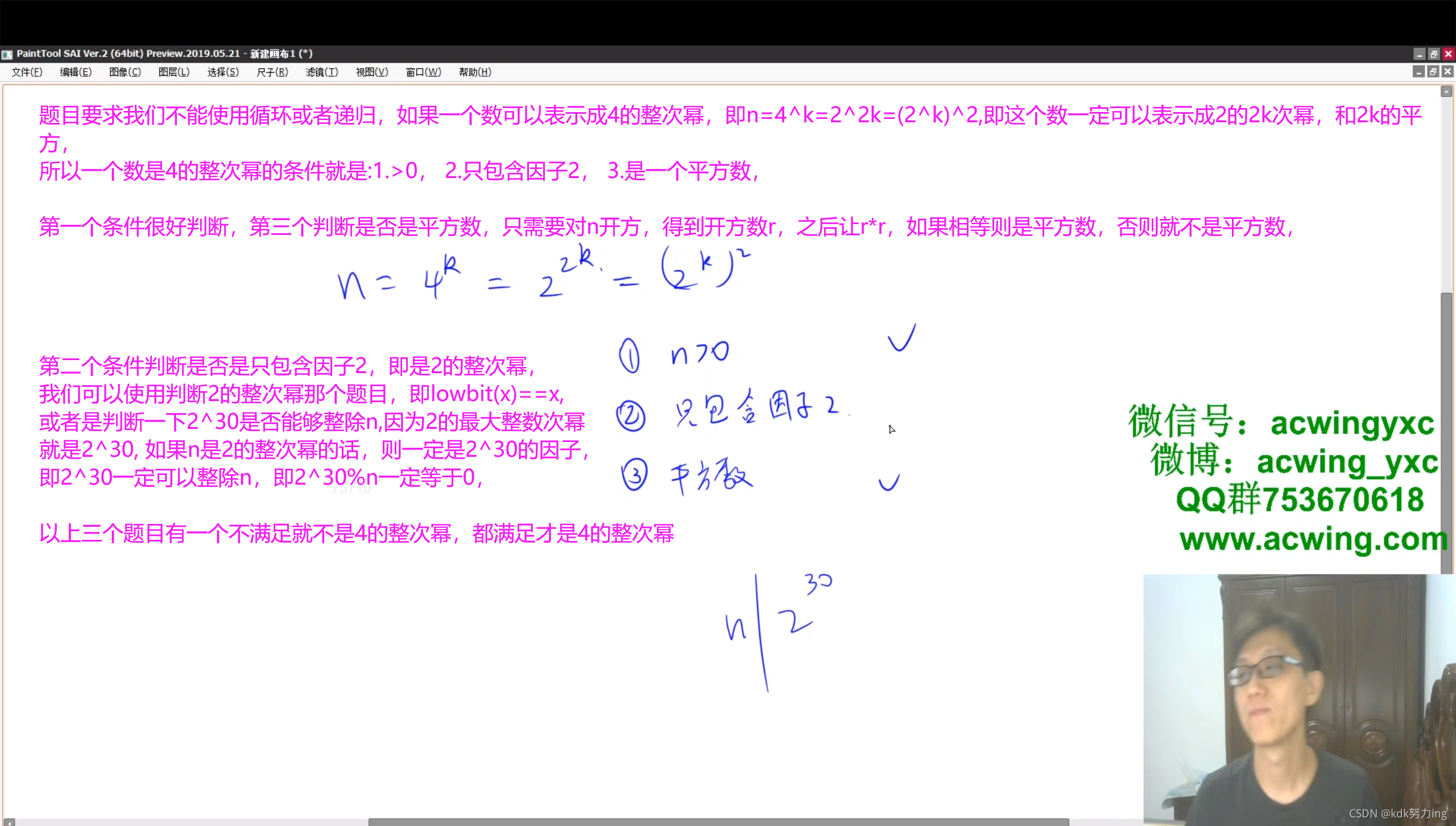This screenshot has width=1456, height=826.
Task: Open the 尺子(R) menu
Action: tap(272, 72)
